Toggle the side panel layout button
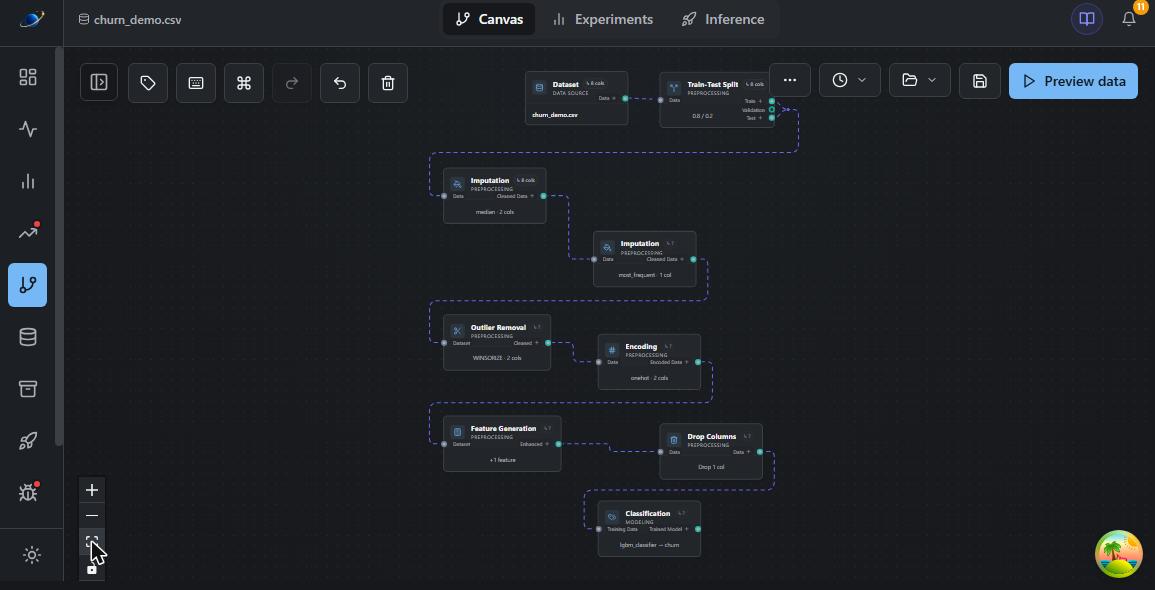The height and width of the screenshot is (590, 1155). tap(99, 82)
